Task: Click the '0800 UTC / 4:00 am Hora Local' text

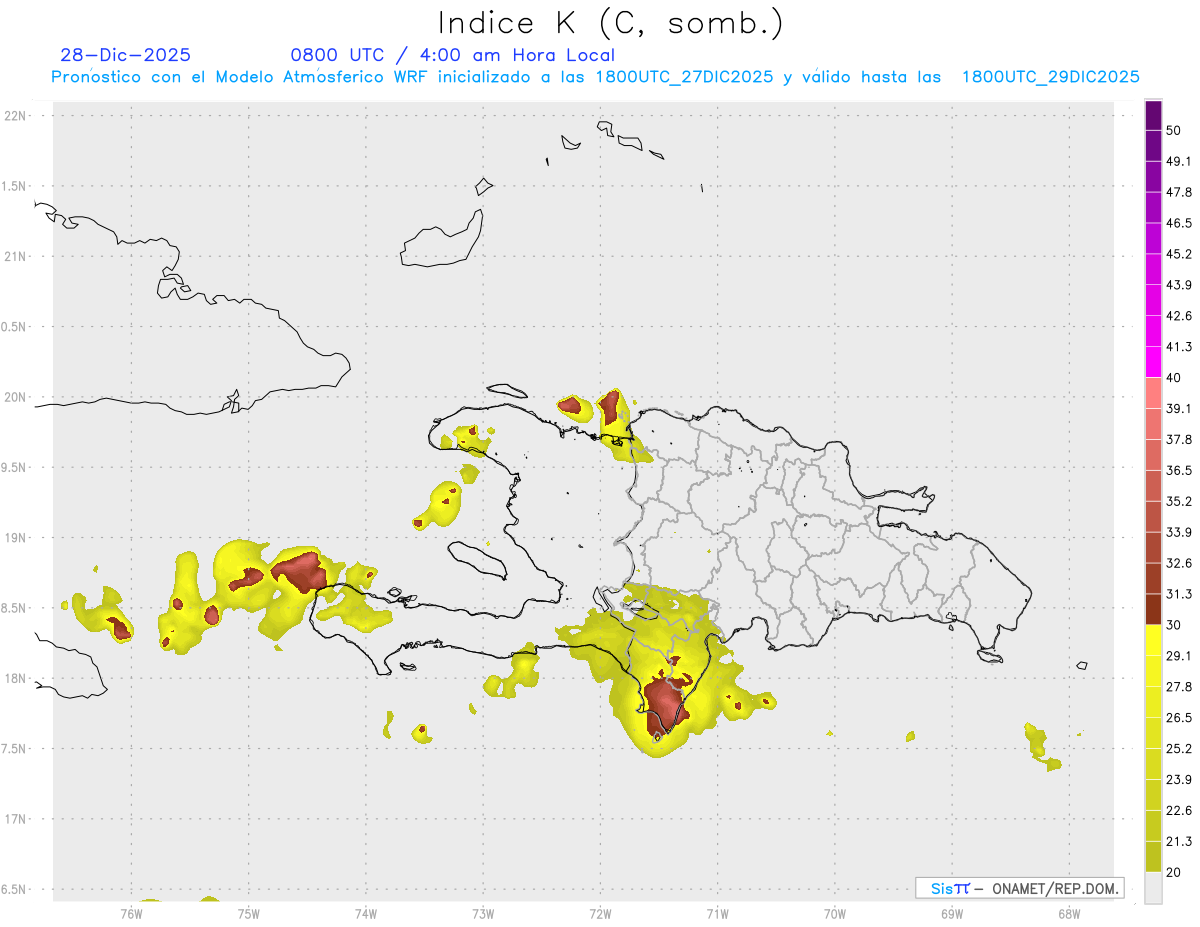Action: point(452,55)
